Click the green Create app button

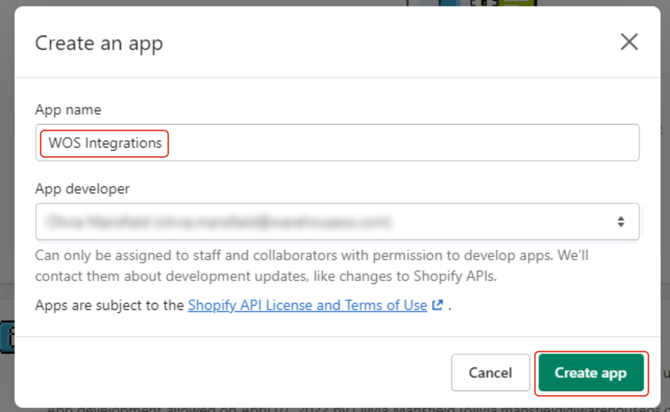pos(590,373)
